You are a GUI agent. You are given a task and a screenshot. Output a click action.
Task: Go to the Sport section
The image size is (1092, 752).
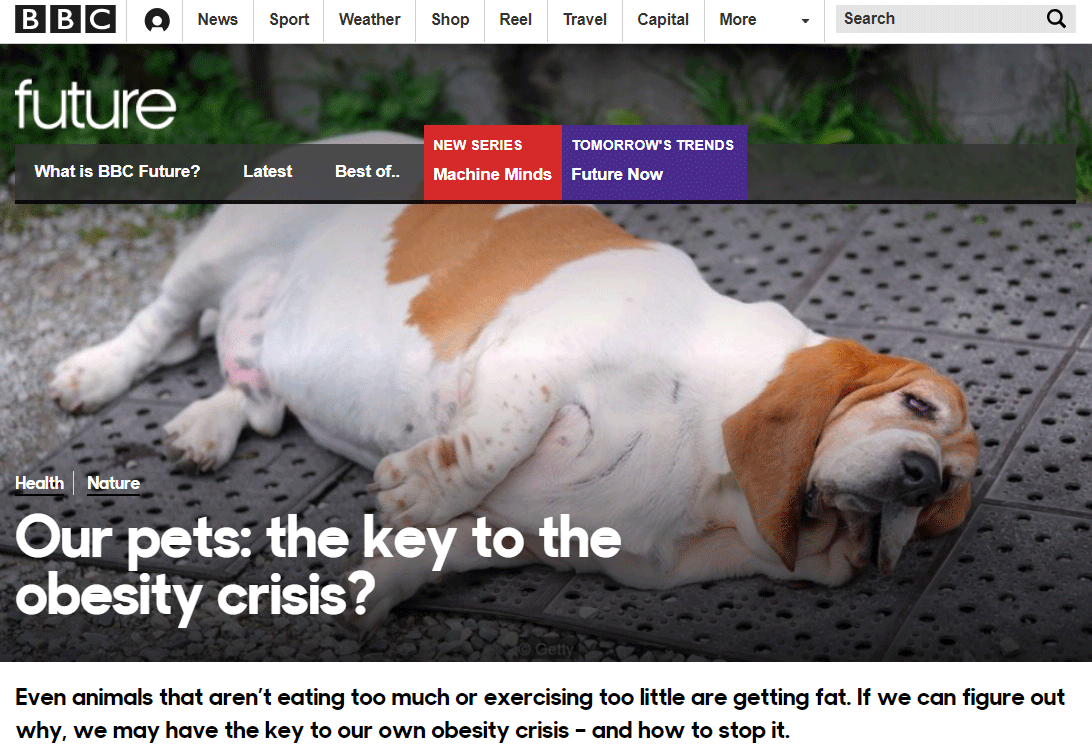(x=289, y=19)
